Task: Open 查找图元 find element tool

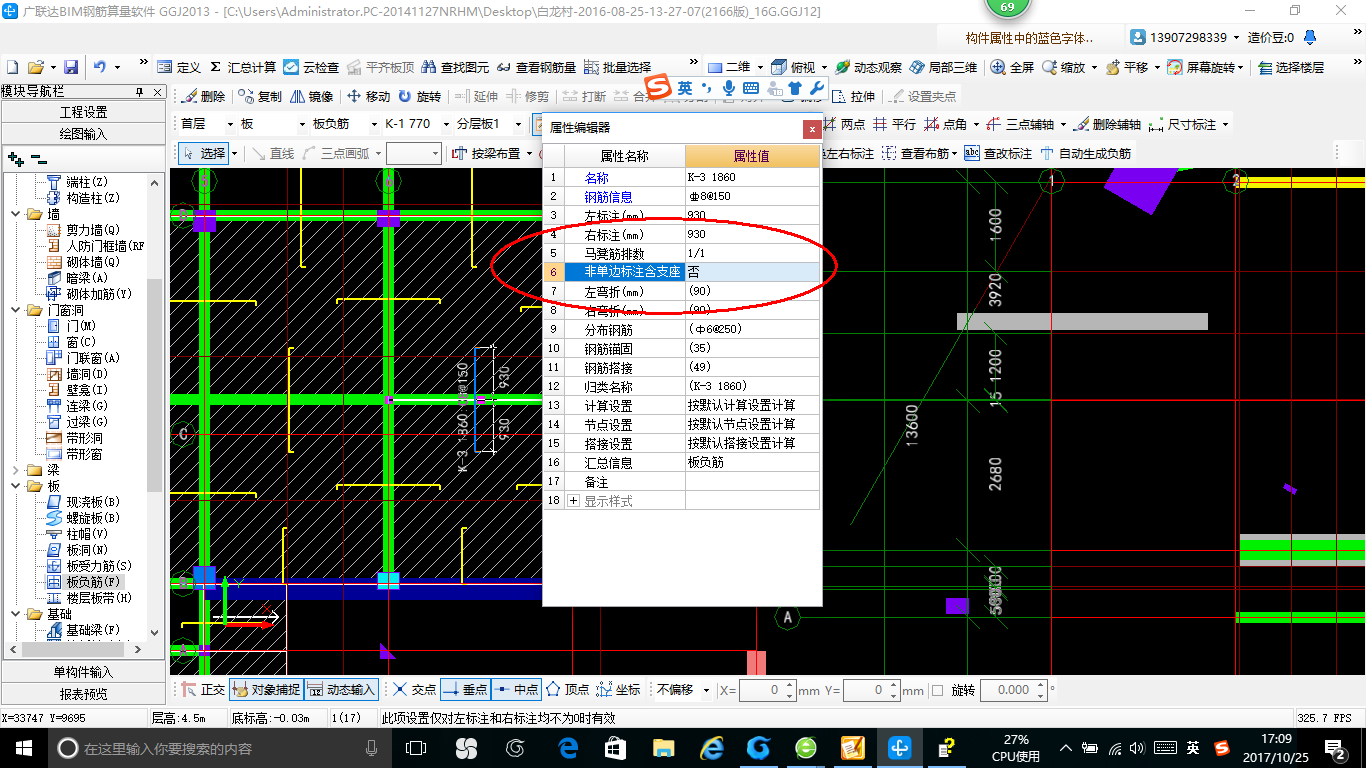Action: (x=456, y=67)
